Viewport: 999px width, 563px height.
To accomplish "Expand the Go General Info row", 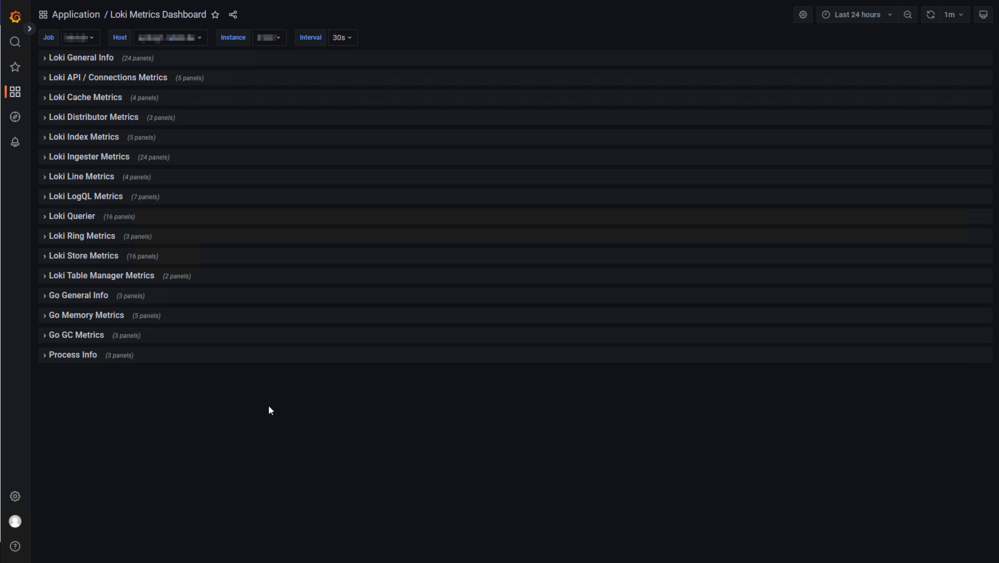I will click(x=515, y=296).
